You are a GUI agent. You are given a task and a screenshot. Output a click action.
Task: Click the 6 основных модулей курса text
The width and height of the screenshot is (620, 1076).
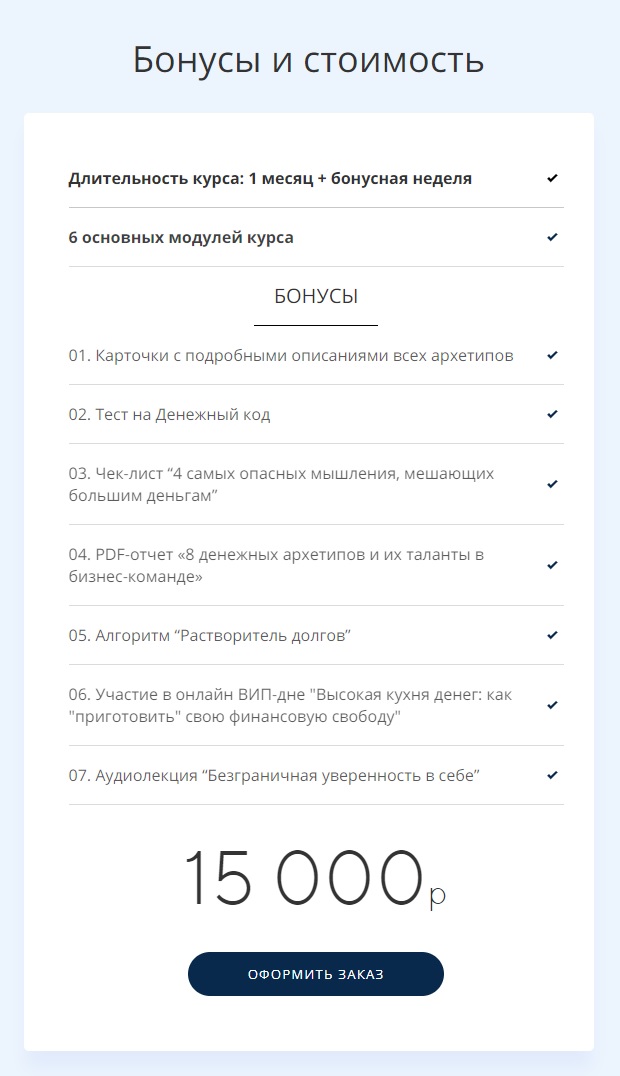click(181, 238)
